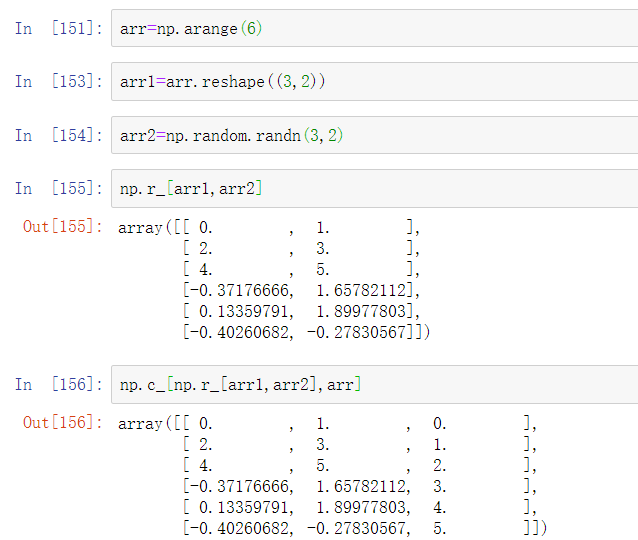638x540 pixels.
Task: Click the In [155] prompt label
Action: coord(59,189)
